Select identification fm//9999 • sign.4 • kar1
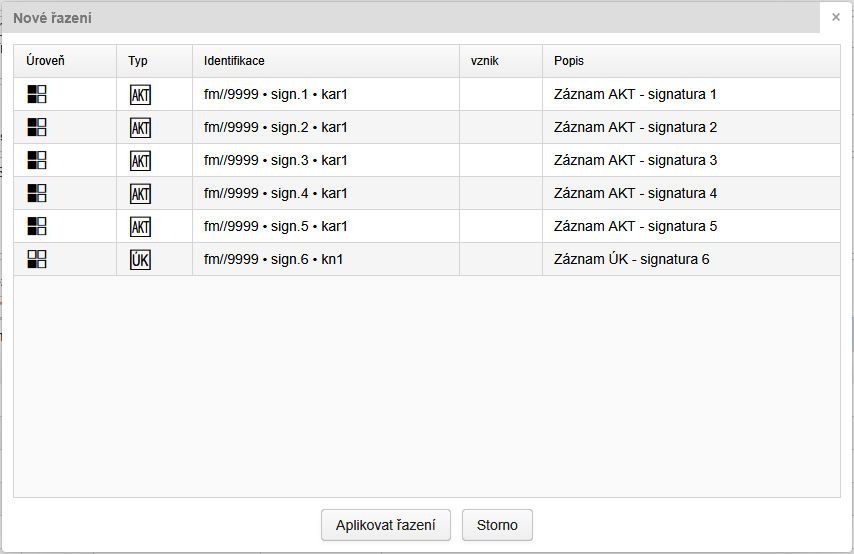 point(275,194)
